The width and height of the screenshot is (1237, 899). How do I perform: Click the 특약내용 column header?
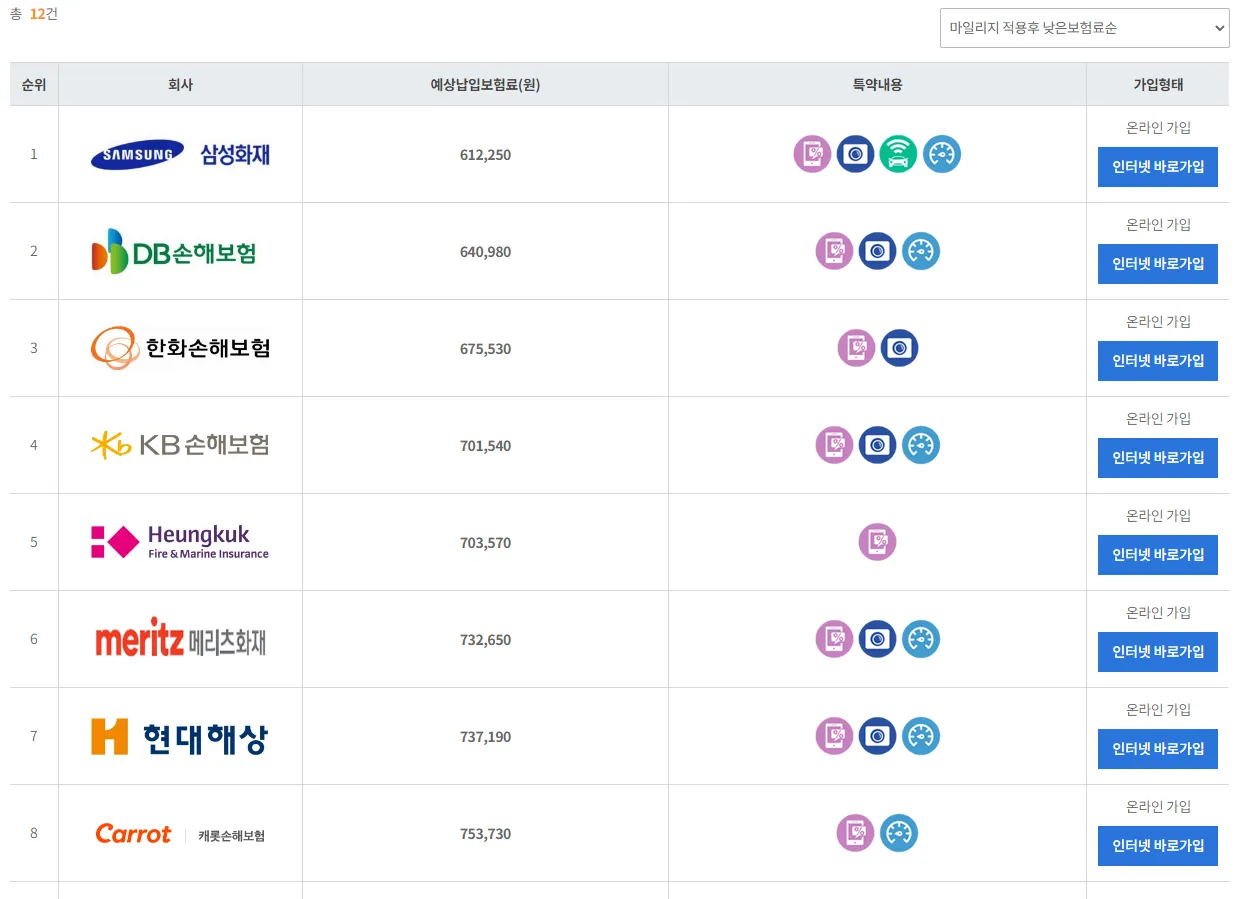[877, 84]
